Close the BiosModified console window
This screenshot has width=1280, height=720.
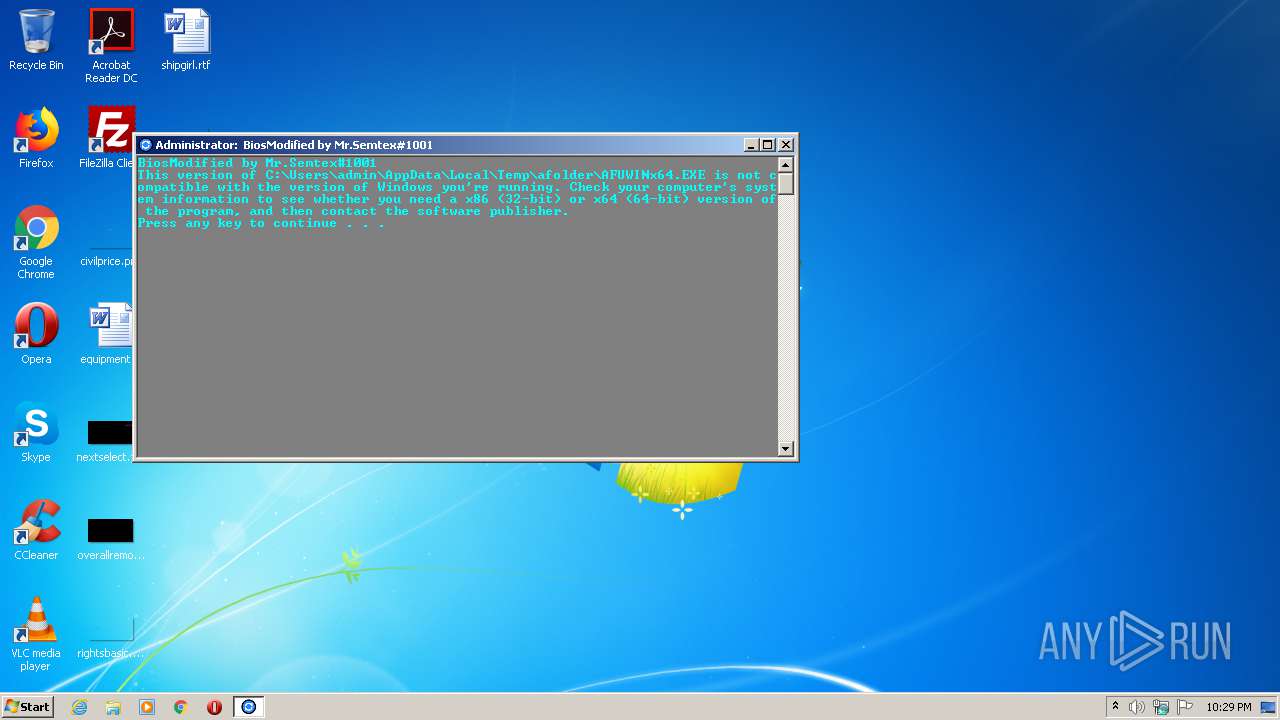[786, 145]
